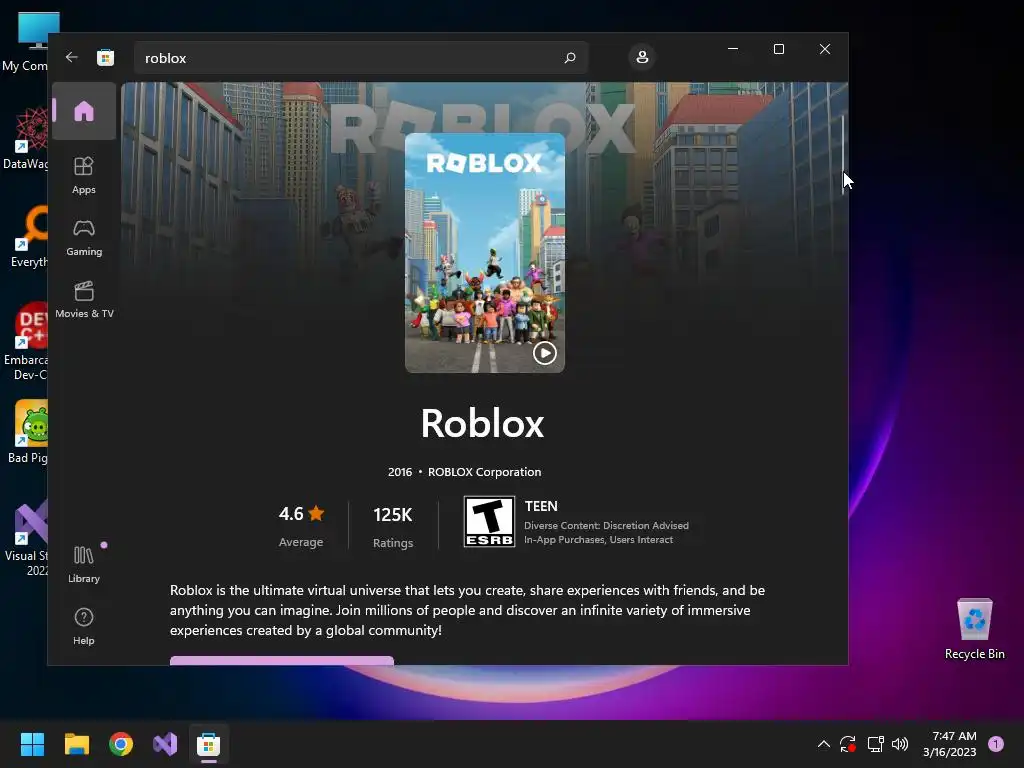Close the Microsoft Store window
1024x768 pixels.
[x=825, y=49]
